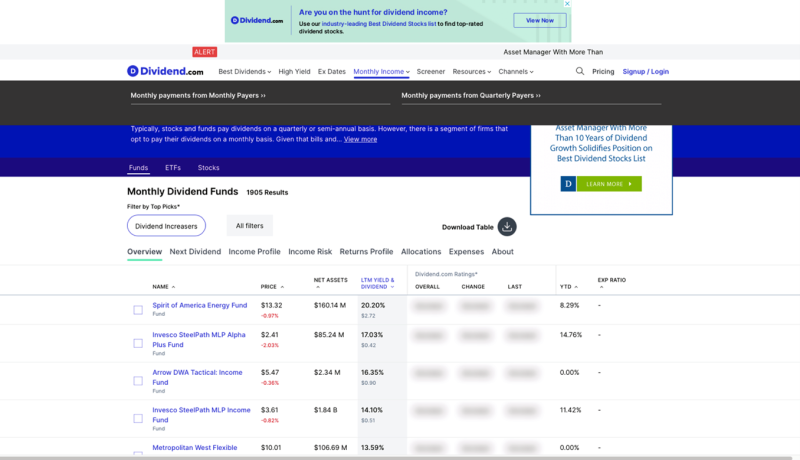Go to the Dividend.com home logo
Screen dimensions: 800x460
165,71
